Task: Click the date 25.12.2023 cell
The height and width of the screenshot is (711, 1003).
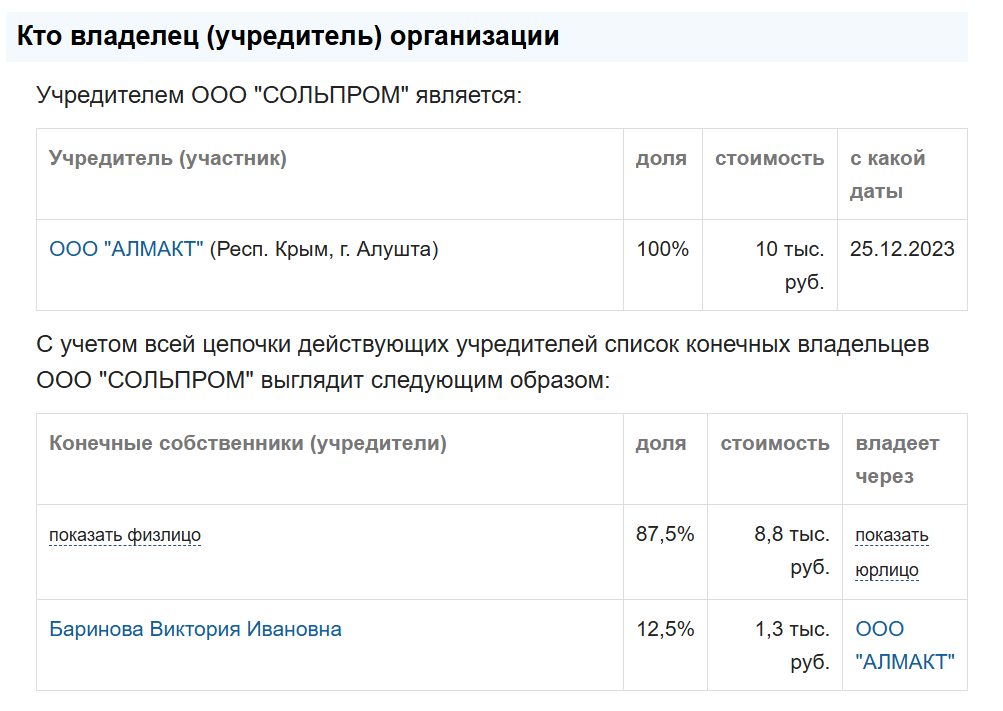Action: pyautogui.click(x=902, y=249)
